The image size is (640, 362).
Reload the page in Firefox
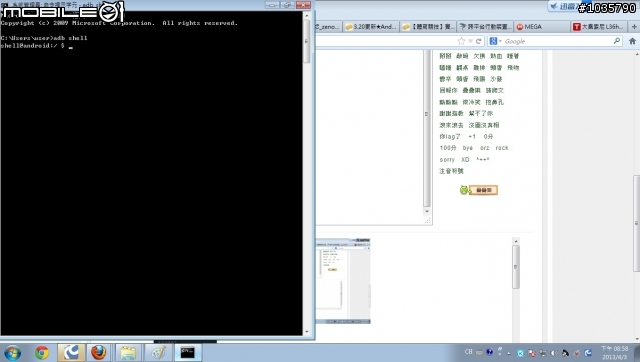pyautogui.click(x=478, y=41)
